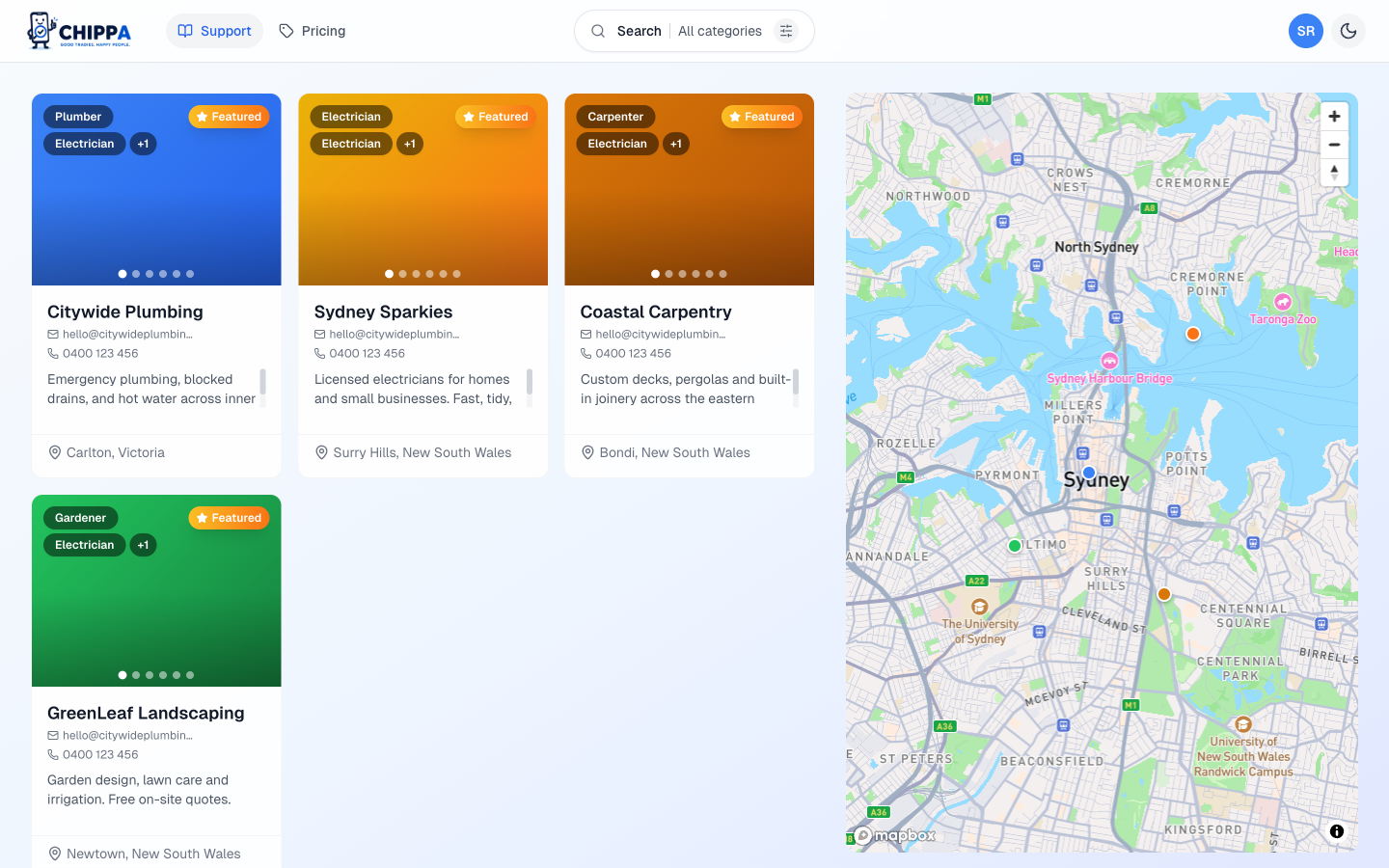Open Coastal Carpentry listing title

pos(656,312)
